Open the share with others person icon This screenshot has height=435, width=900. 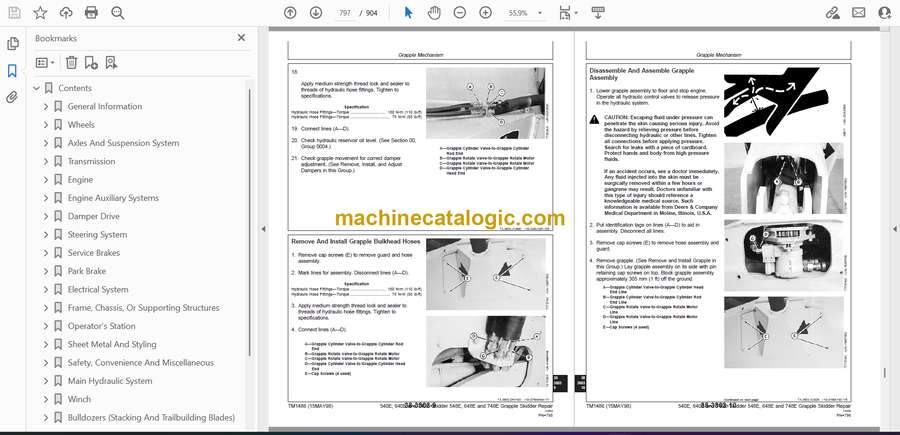(x=885, y=13)
